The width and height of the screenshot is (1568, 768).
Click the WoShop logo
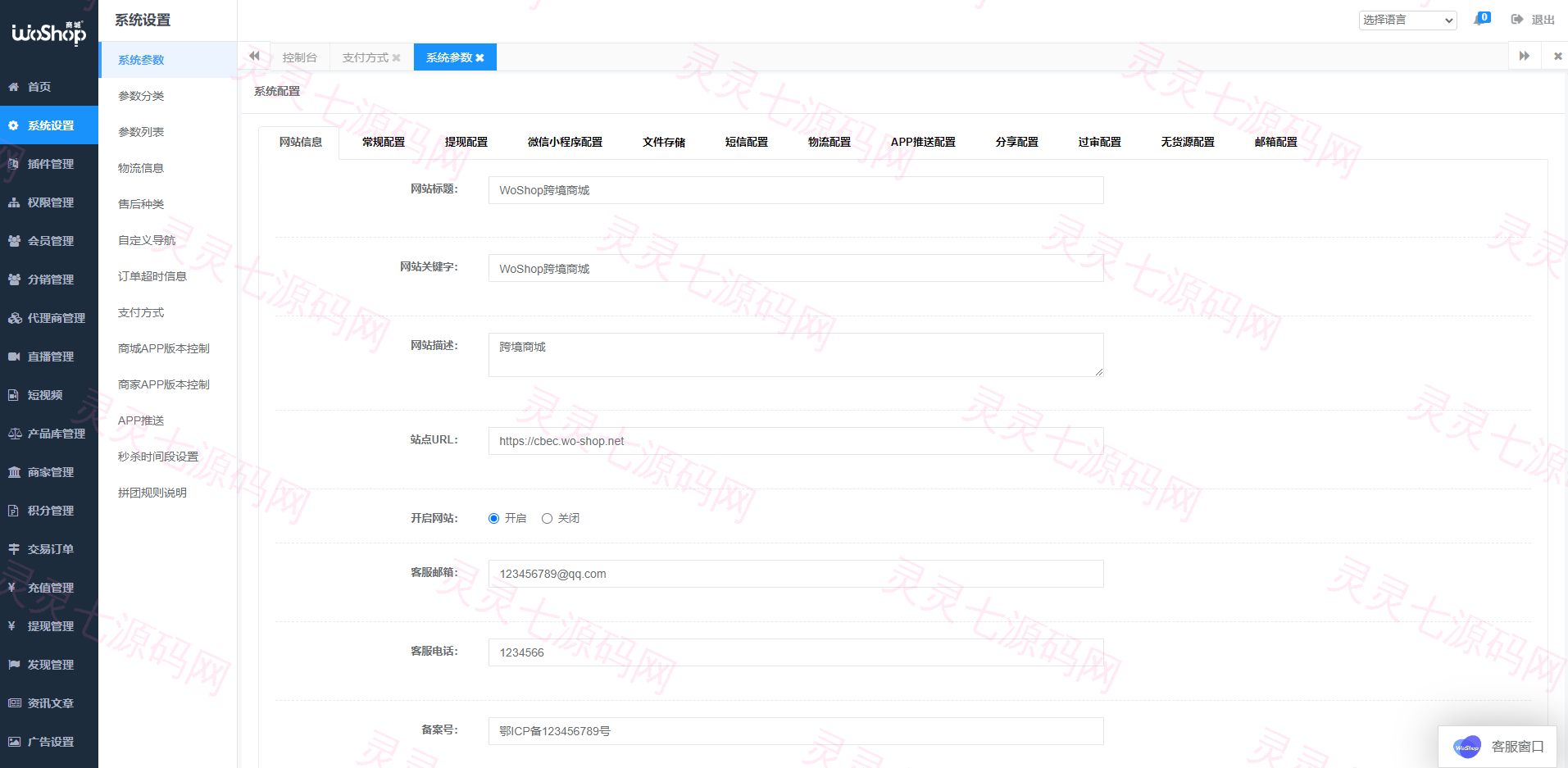pyautogui.click(x=49, y=33)
